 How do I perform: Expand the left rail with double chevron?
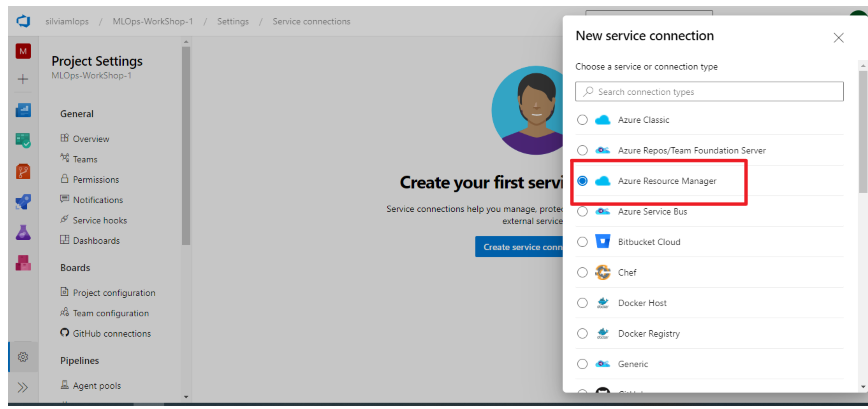coord(23,387)
